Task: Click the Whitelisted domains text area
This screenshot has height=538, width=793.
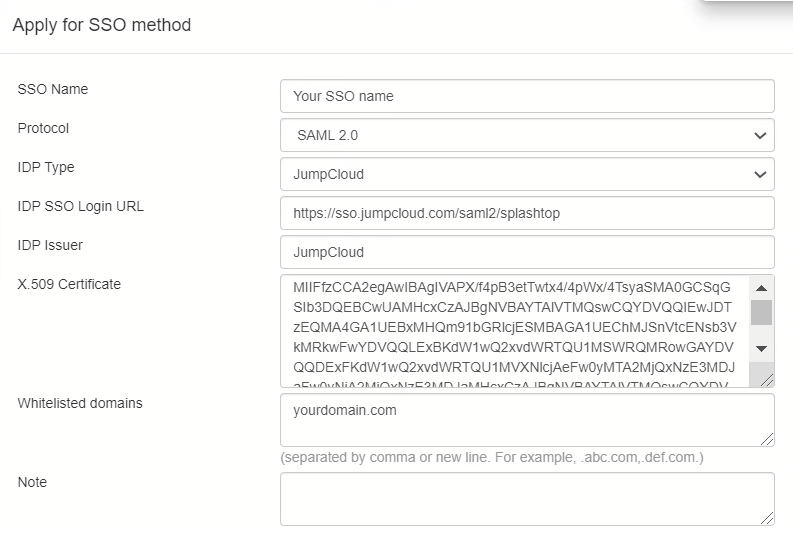Action: pos(527,420)
